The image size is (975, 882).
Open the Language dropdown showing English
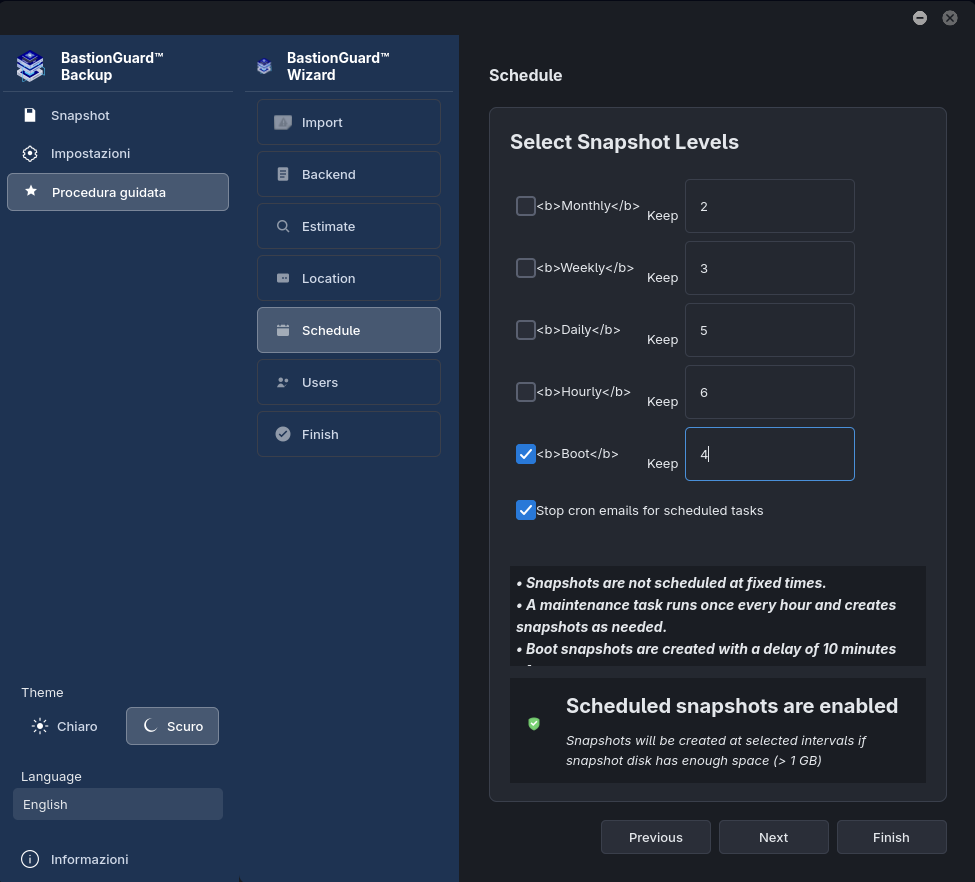point(118,804)
